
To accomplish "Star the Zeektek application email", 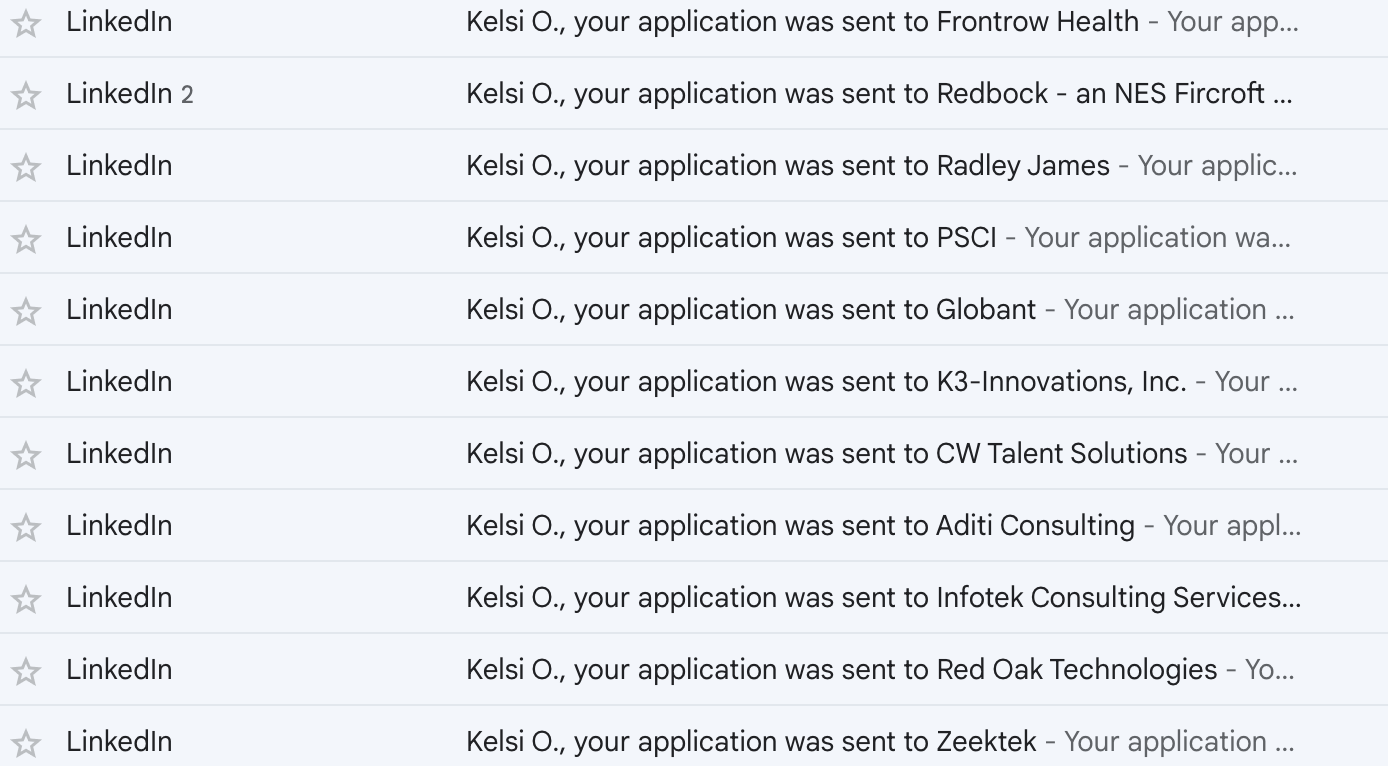I will click(26, 743).
